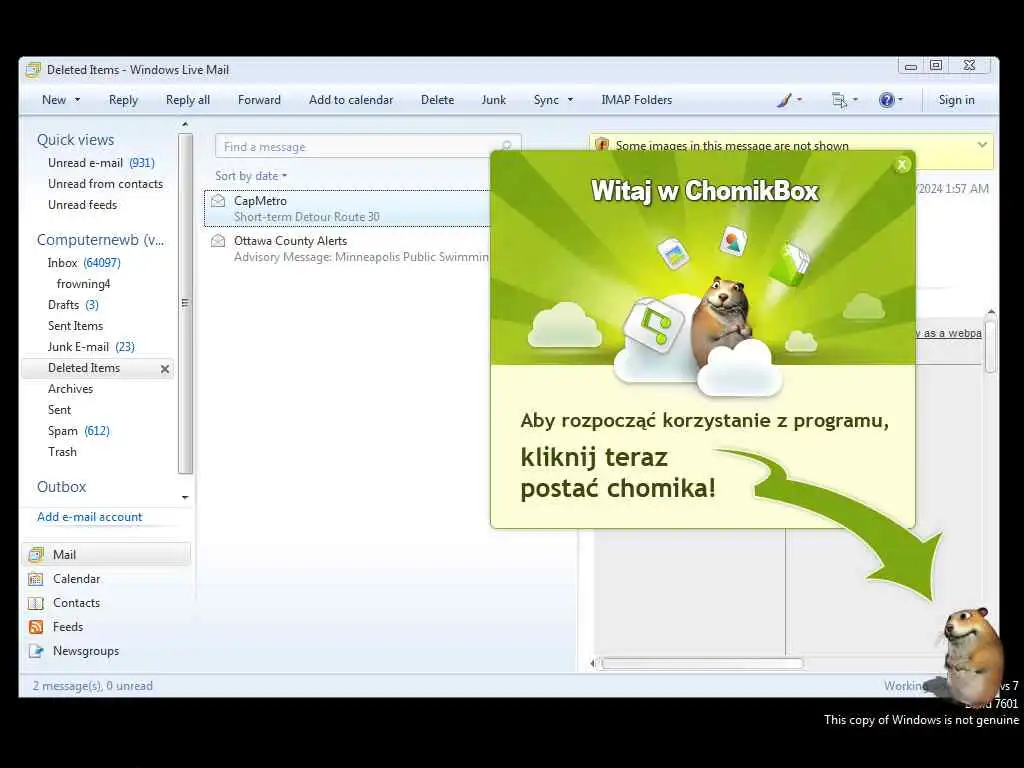Open the Sent folder

pyautogui.click(x=59, y=409)
